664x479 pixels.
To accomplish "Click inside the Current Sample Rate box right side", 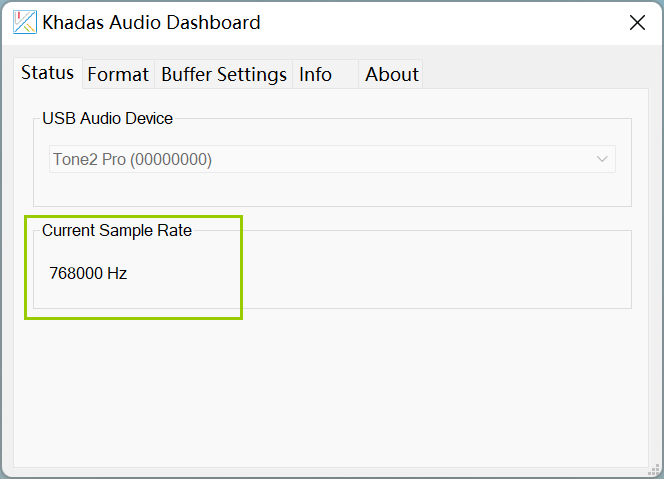I will [436, 269].
